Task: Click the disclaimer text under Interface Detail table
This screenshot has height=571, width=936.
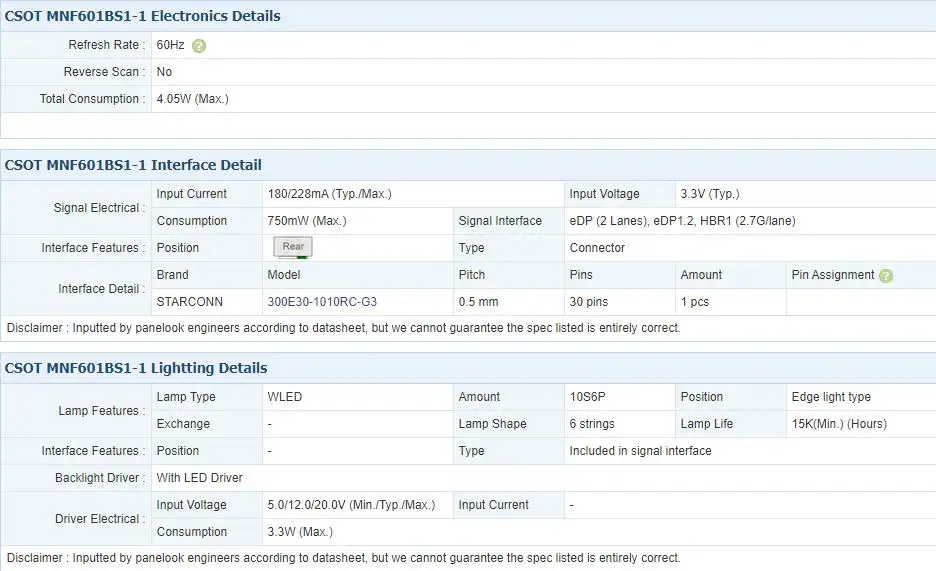Action: click(343, 328)
